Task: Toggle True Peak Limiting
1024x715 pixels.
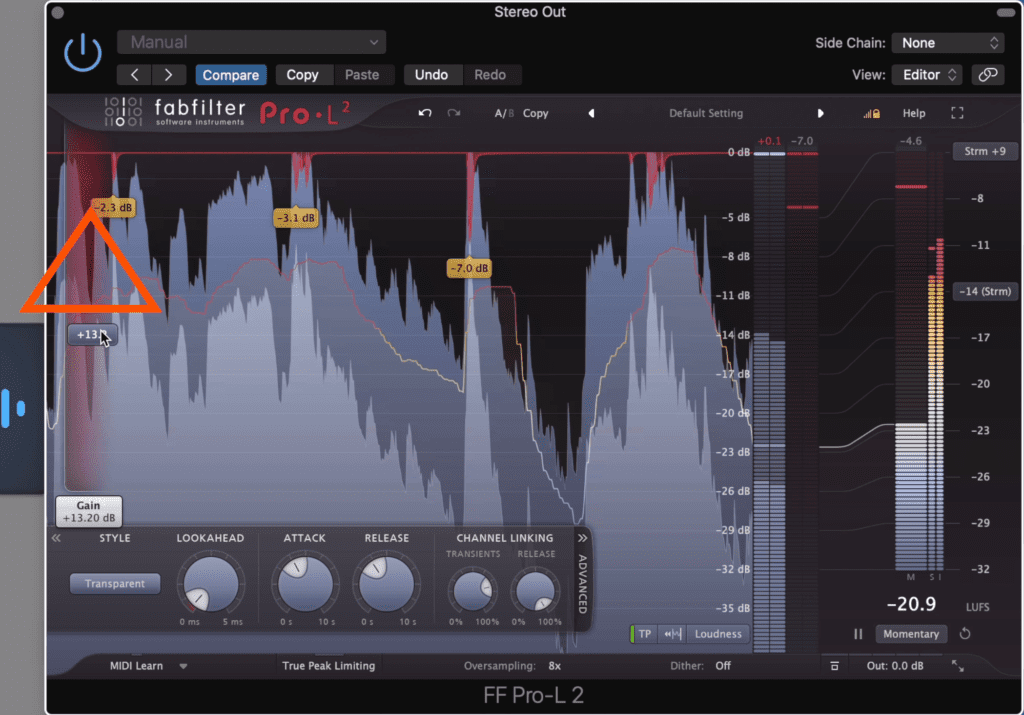Action: (328, 666)
